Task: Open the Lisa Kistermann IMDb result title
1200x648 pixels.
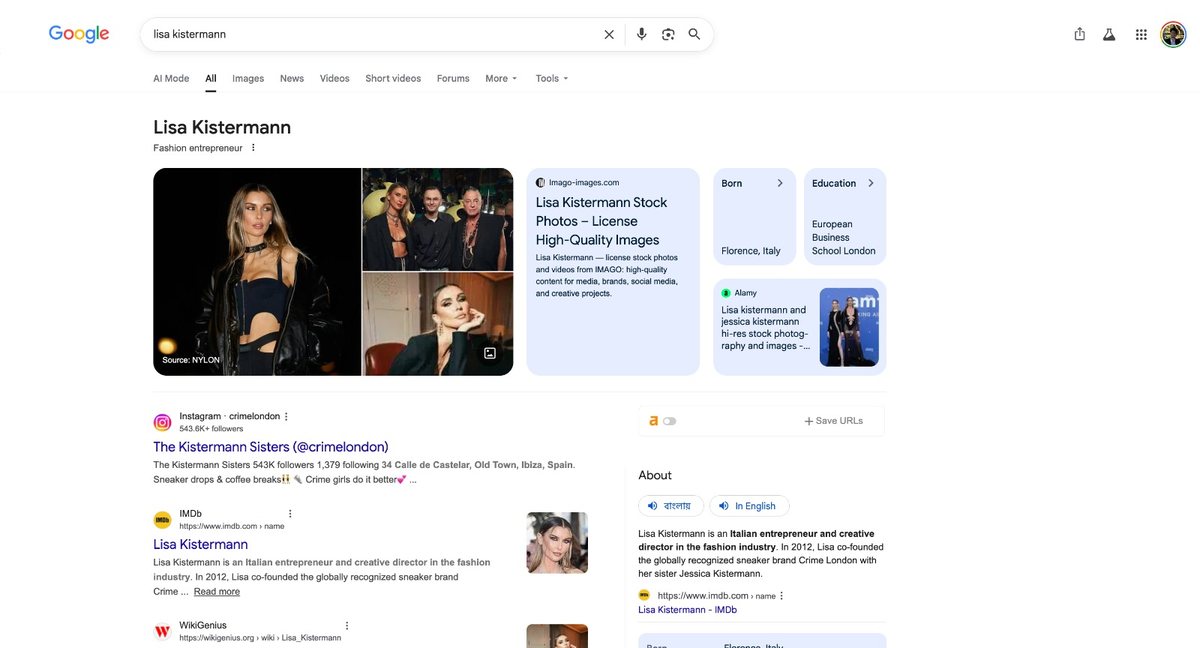Action: pos(200,544)
